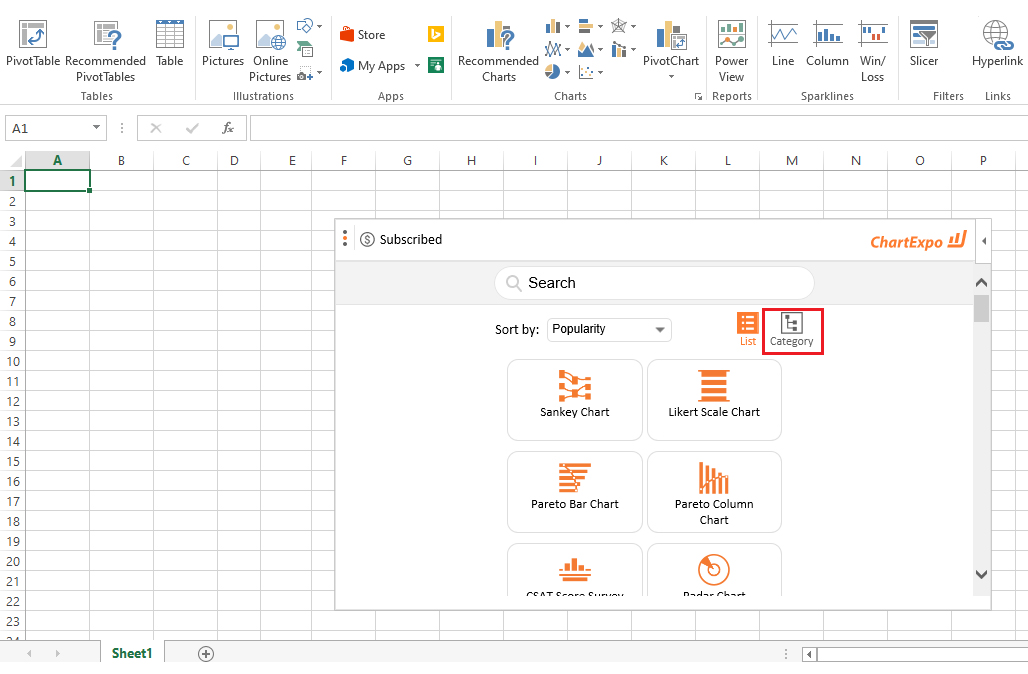Add a new sheet

206,654
